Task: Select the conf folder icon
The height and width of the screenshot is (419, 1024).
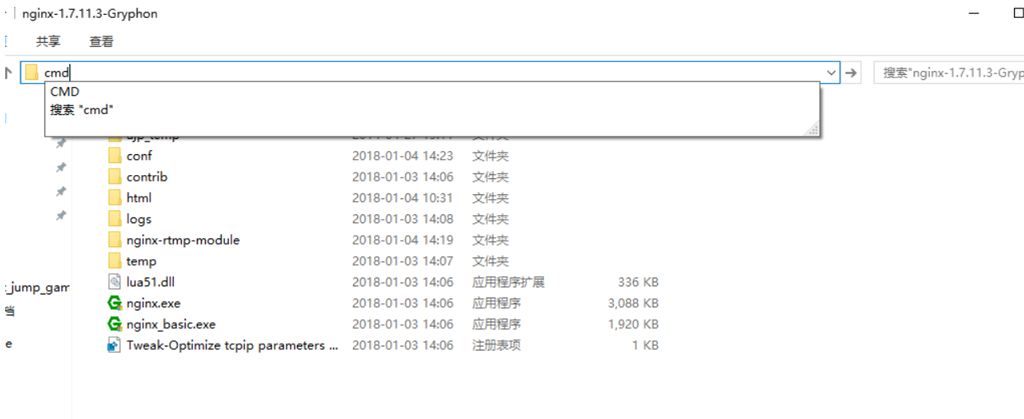Action: pos(115,156)
